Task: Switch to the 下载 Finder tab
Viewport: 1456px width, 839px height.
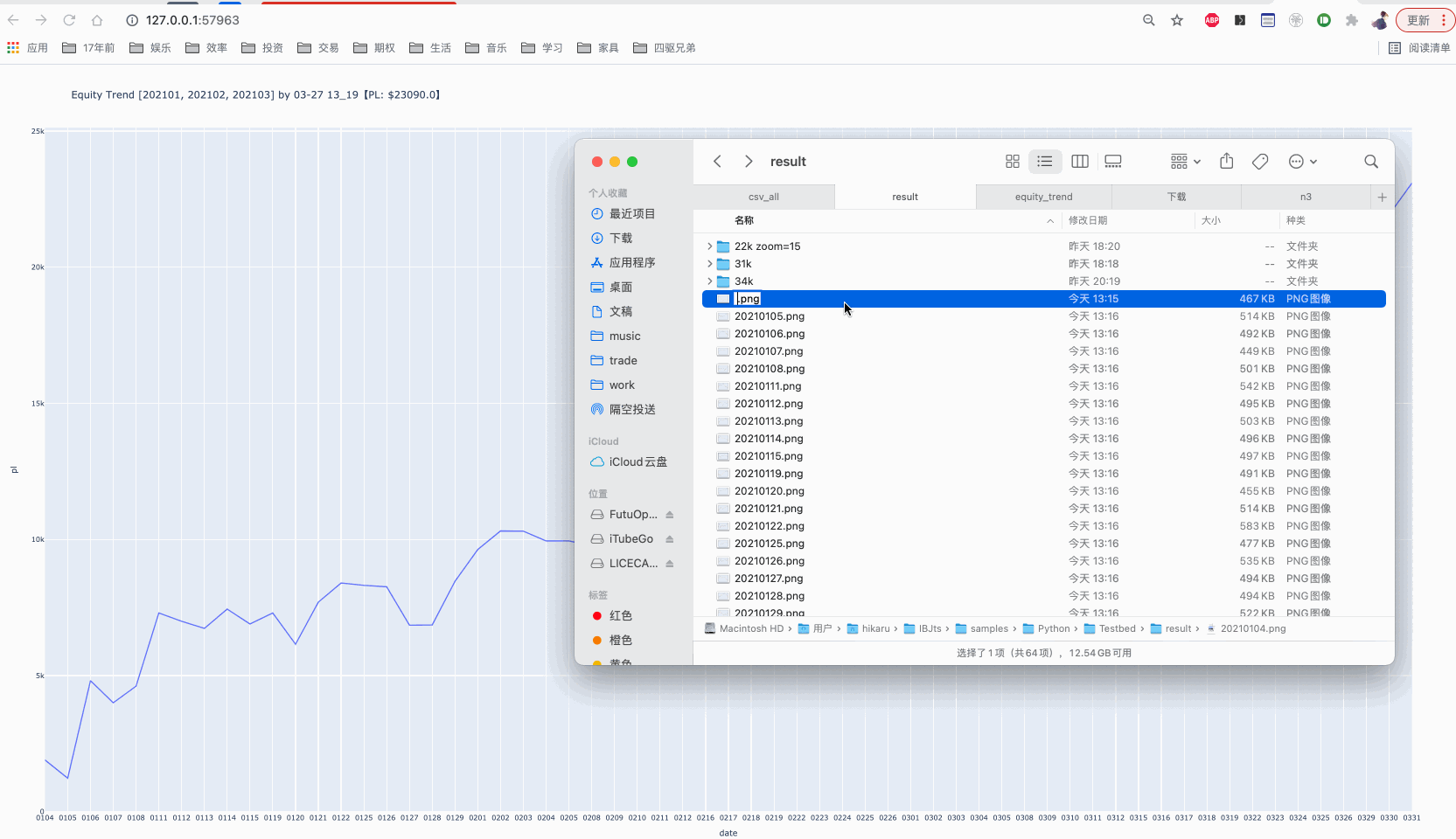Action: [x=1176, y=198]
